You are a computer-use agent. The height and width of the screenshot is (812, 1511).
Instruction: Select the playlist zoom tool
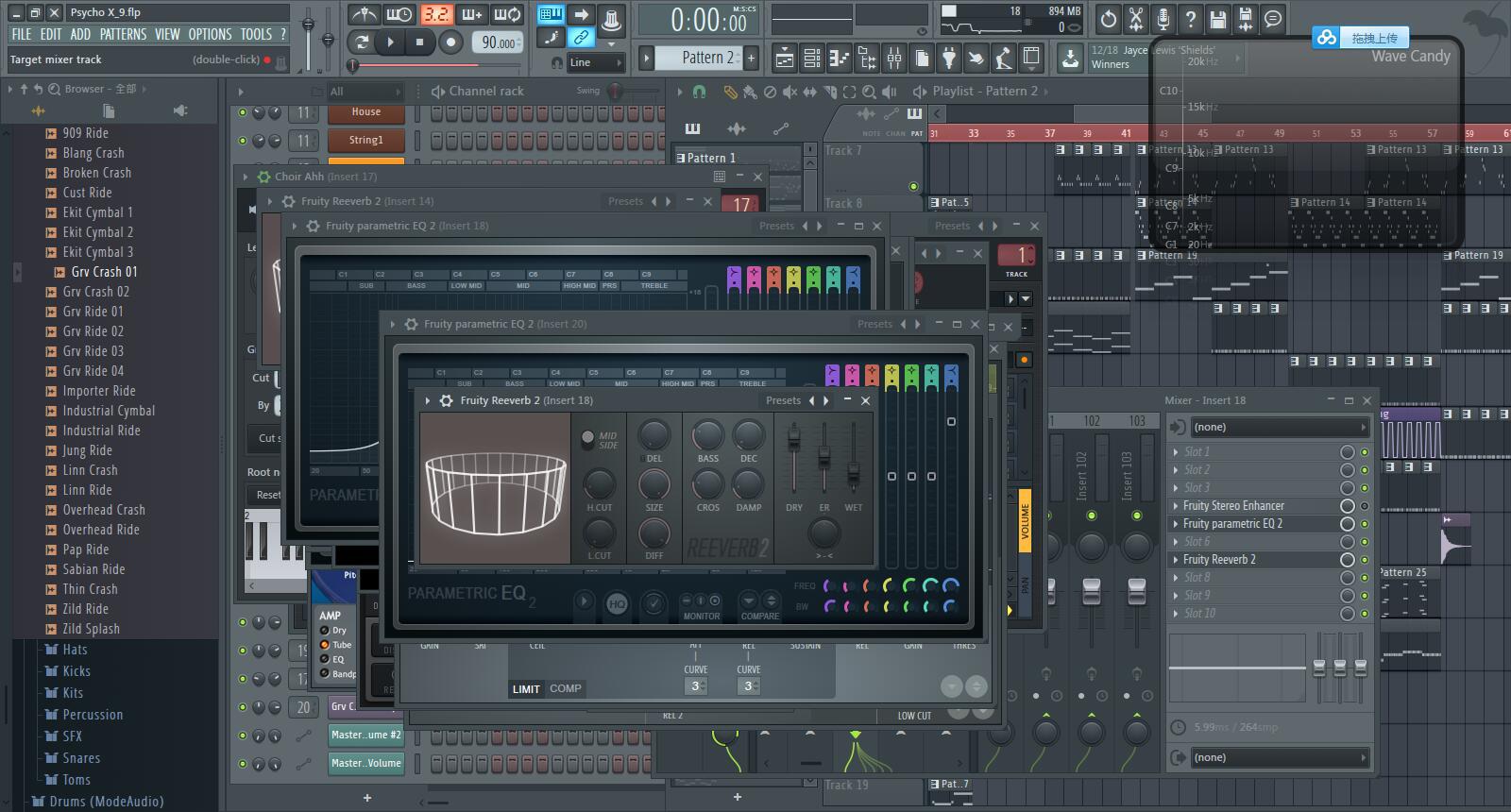[x=869, y=92]
